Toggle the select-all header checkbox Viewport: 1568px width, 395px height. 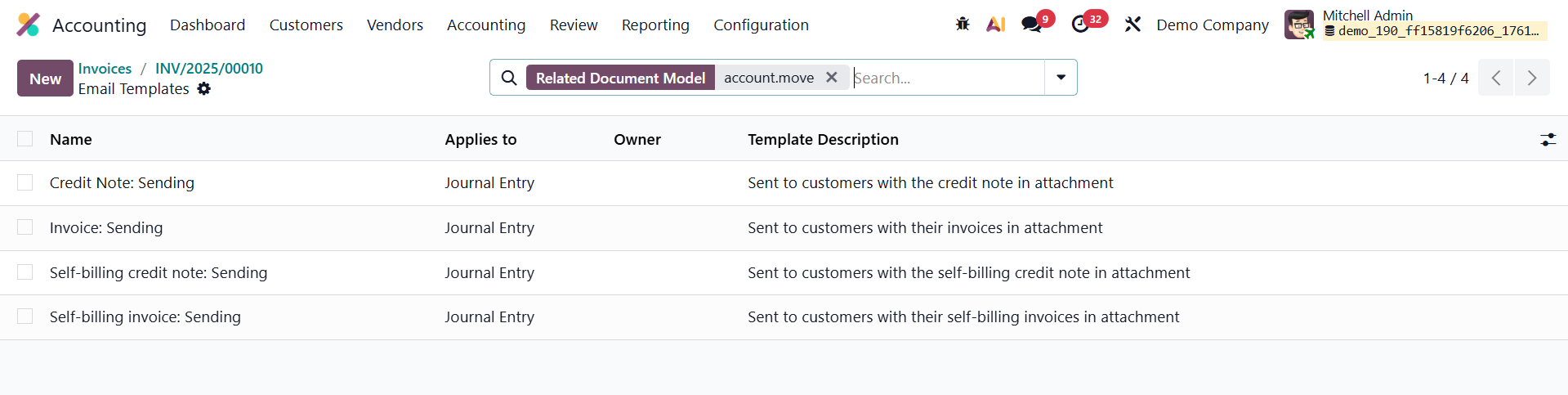click(25, 139)
